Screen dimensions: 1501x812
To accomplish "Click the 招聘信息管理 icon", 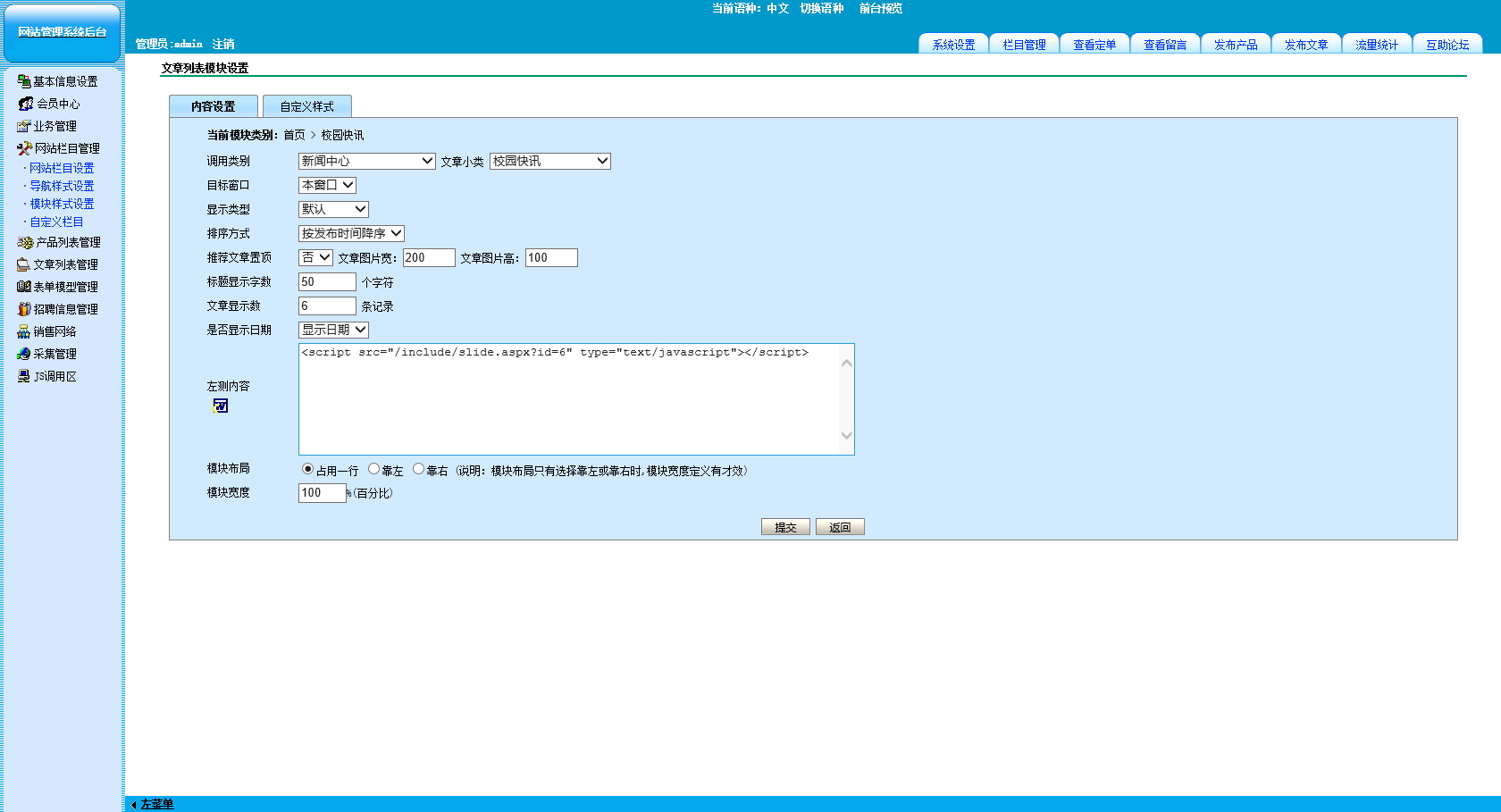I will (x=24, y=309).
